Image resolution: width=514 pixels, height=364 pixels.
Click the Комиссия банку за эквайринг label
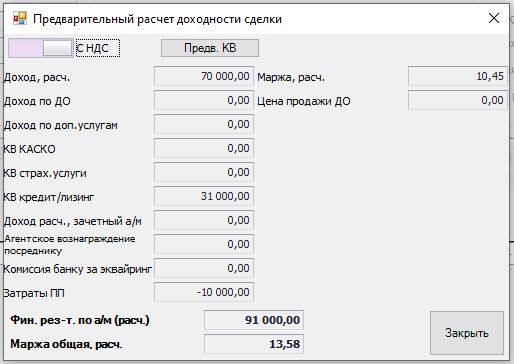78,269
